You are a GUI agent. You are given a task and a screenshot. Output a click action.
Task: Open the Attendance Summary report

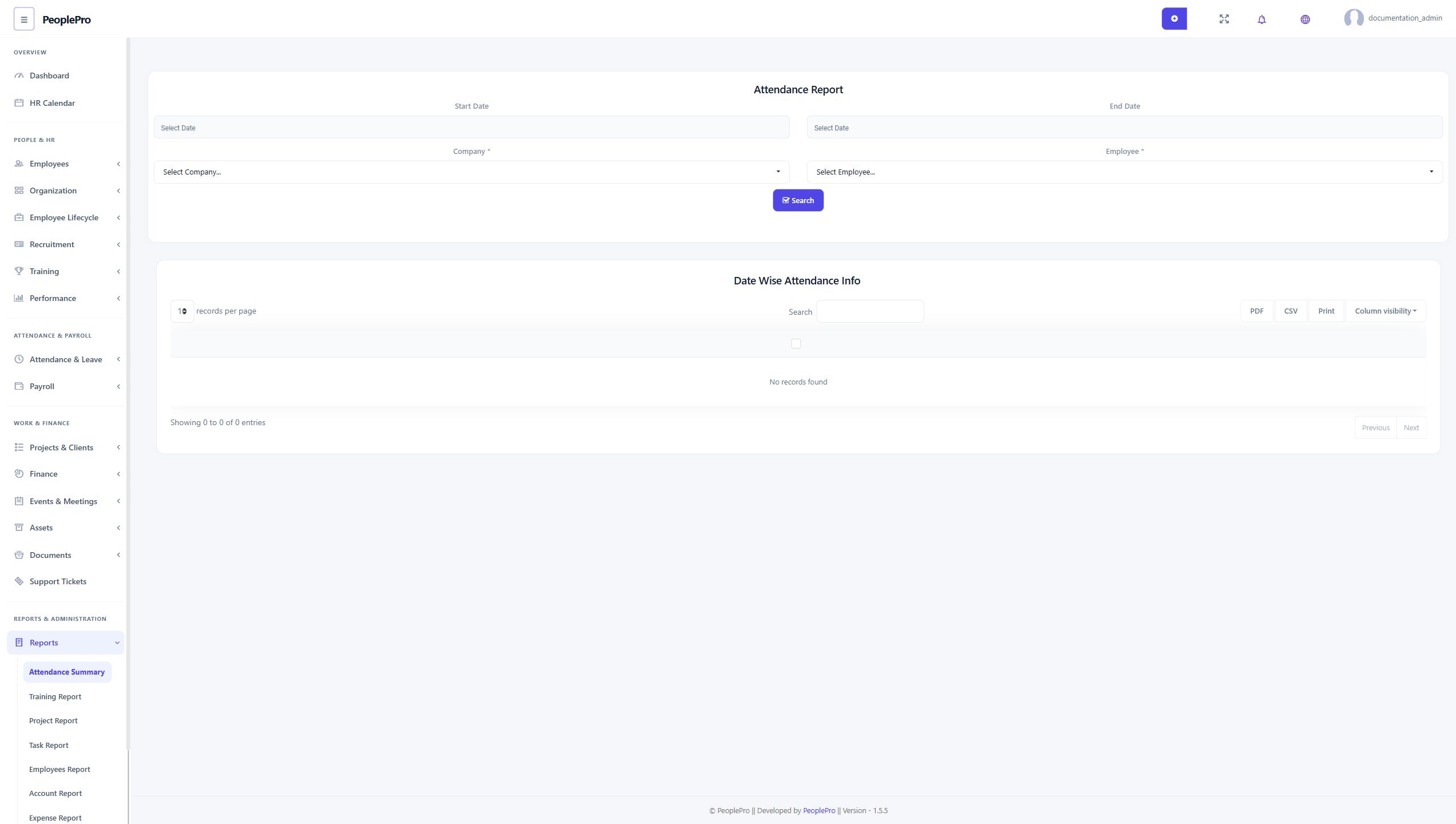[x=67, y=672]
